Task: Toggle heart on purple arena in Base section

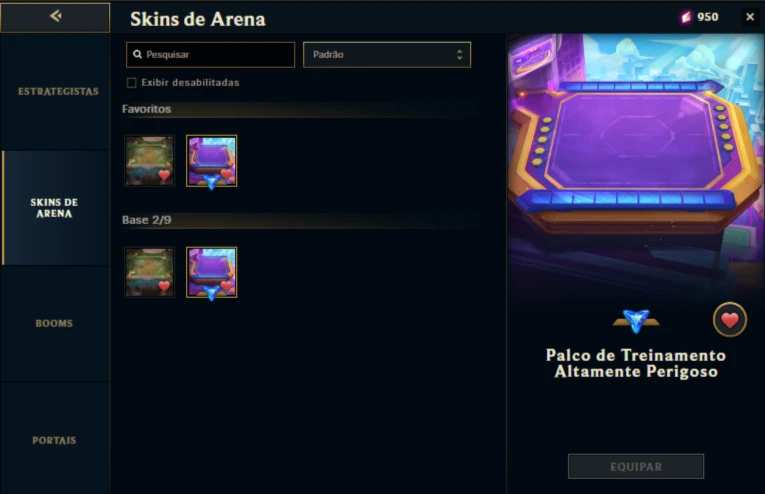Action: click(x=226, y=286)
